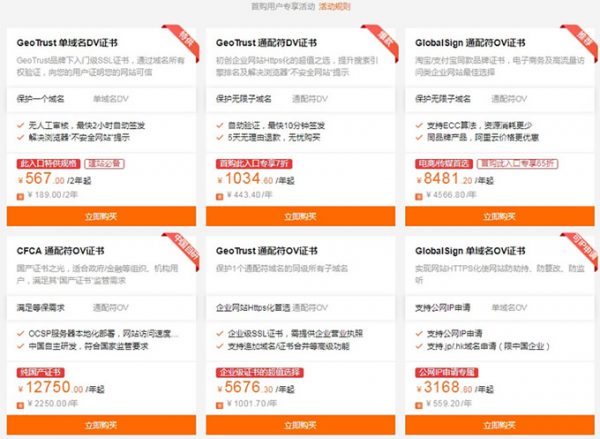
Task: Click the 电商/传媒首选 red tag
Action: (x=444, y=164)
